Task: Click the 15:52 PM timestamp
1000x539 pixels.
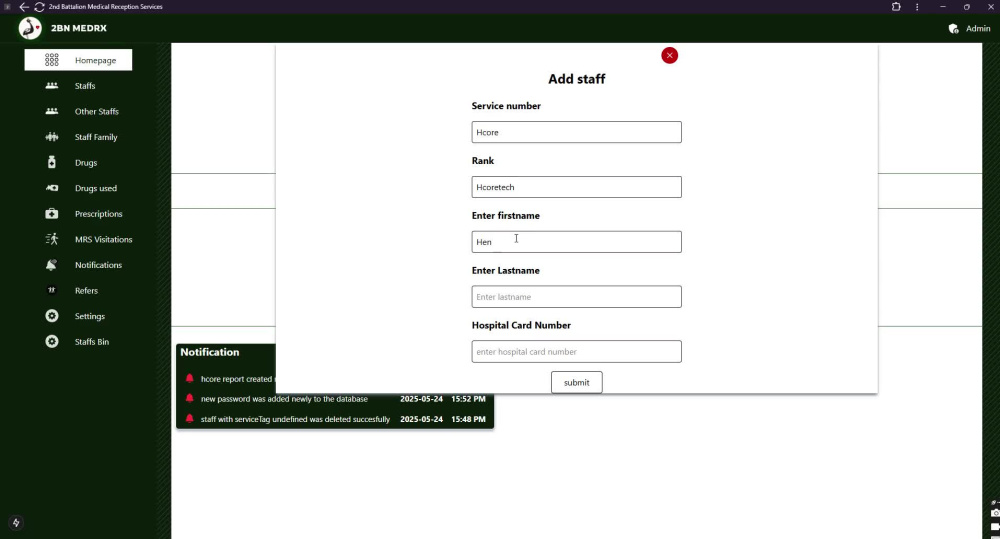Action: (x=468, y=399)
